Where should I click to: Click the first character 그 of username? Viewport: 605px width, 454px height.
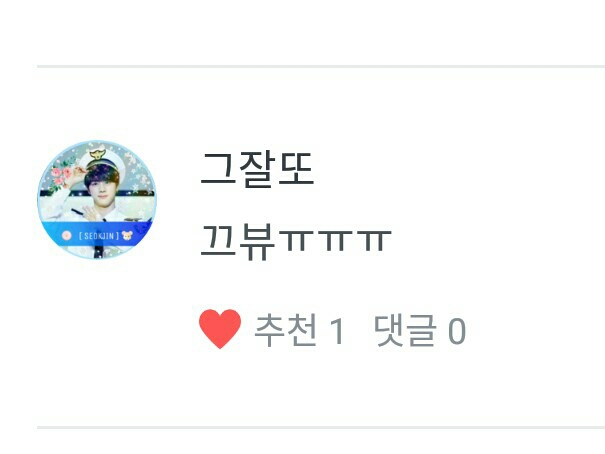click(218, 170)
